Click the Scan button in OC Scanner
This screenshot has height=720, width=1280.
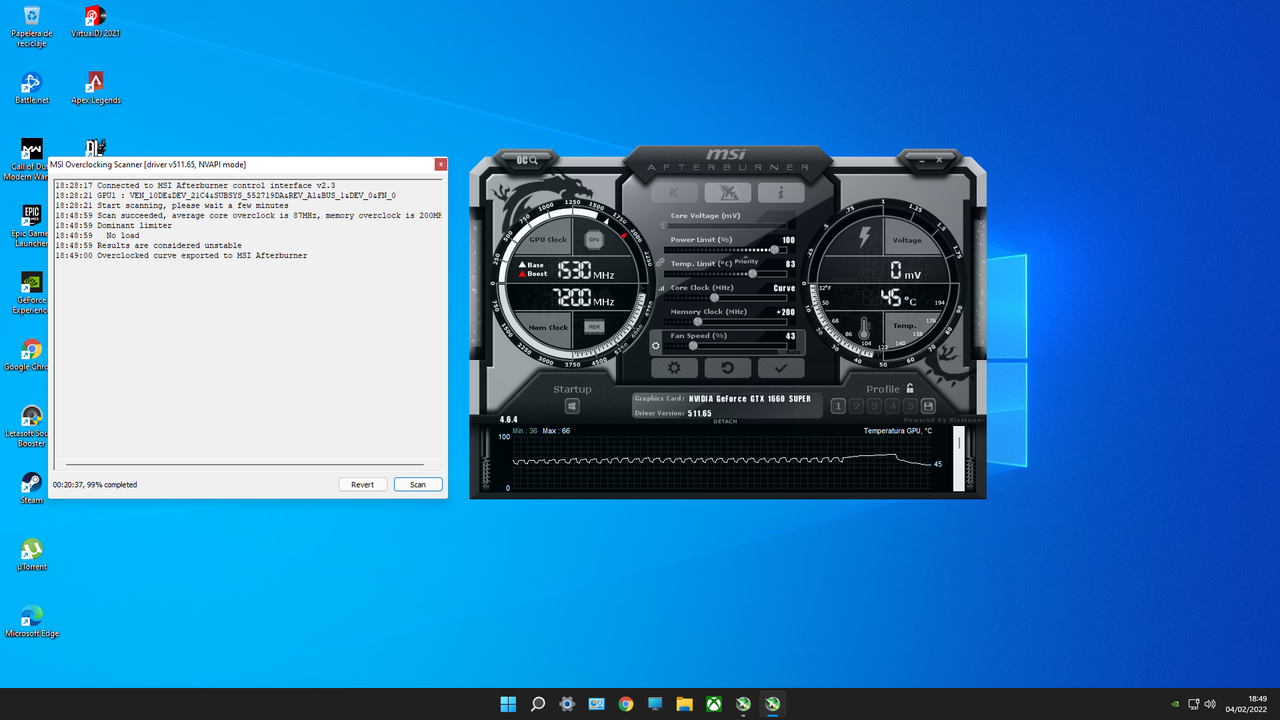[418, 484]
